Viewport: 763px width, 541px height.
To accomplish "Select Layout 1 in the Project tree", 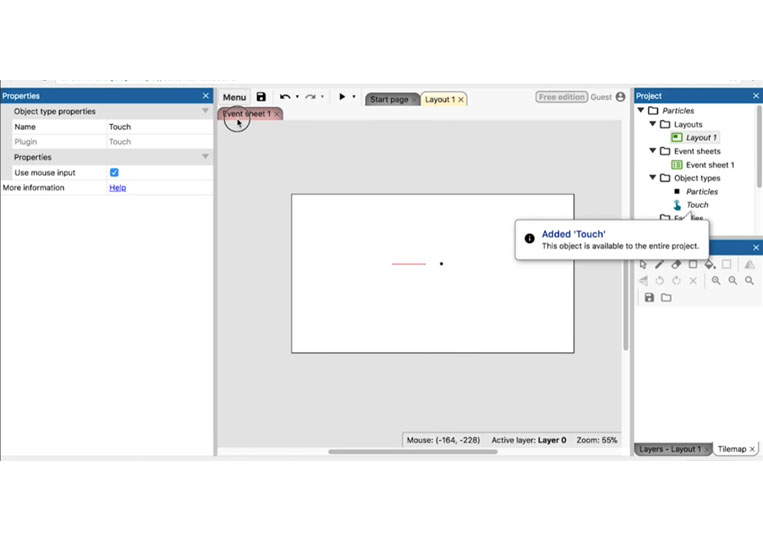I will click(701, 138).
